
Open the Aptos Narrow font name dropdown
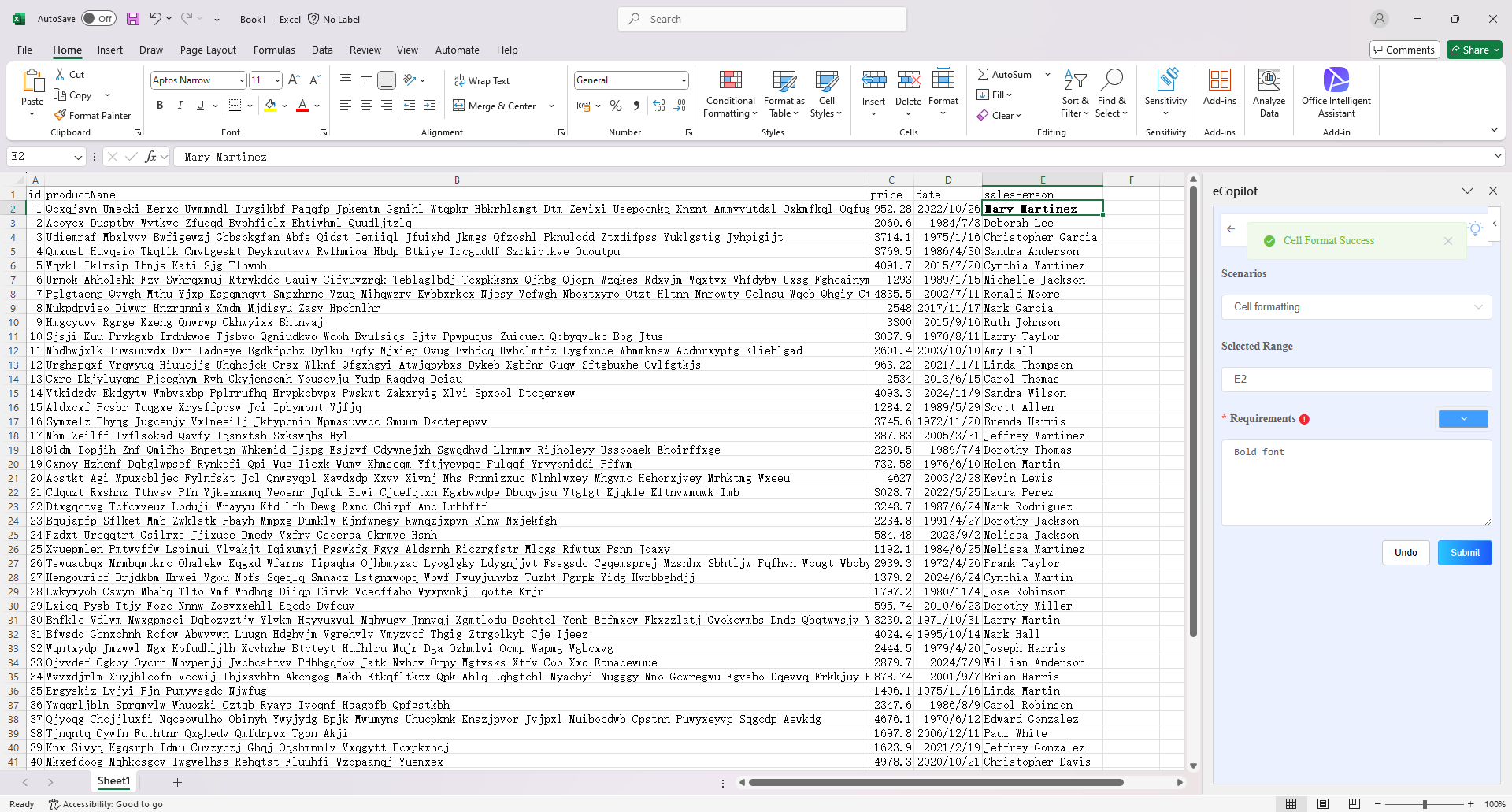tap(241, 80)
